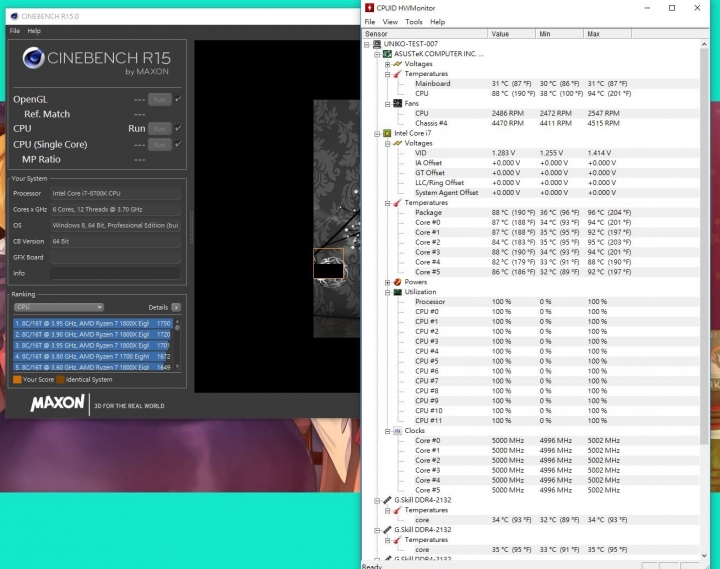Open HWMonitor View menu
Image resolution: width=720 pixels, height=569 pixels.
(390, 22)
